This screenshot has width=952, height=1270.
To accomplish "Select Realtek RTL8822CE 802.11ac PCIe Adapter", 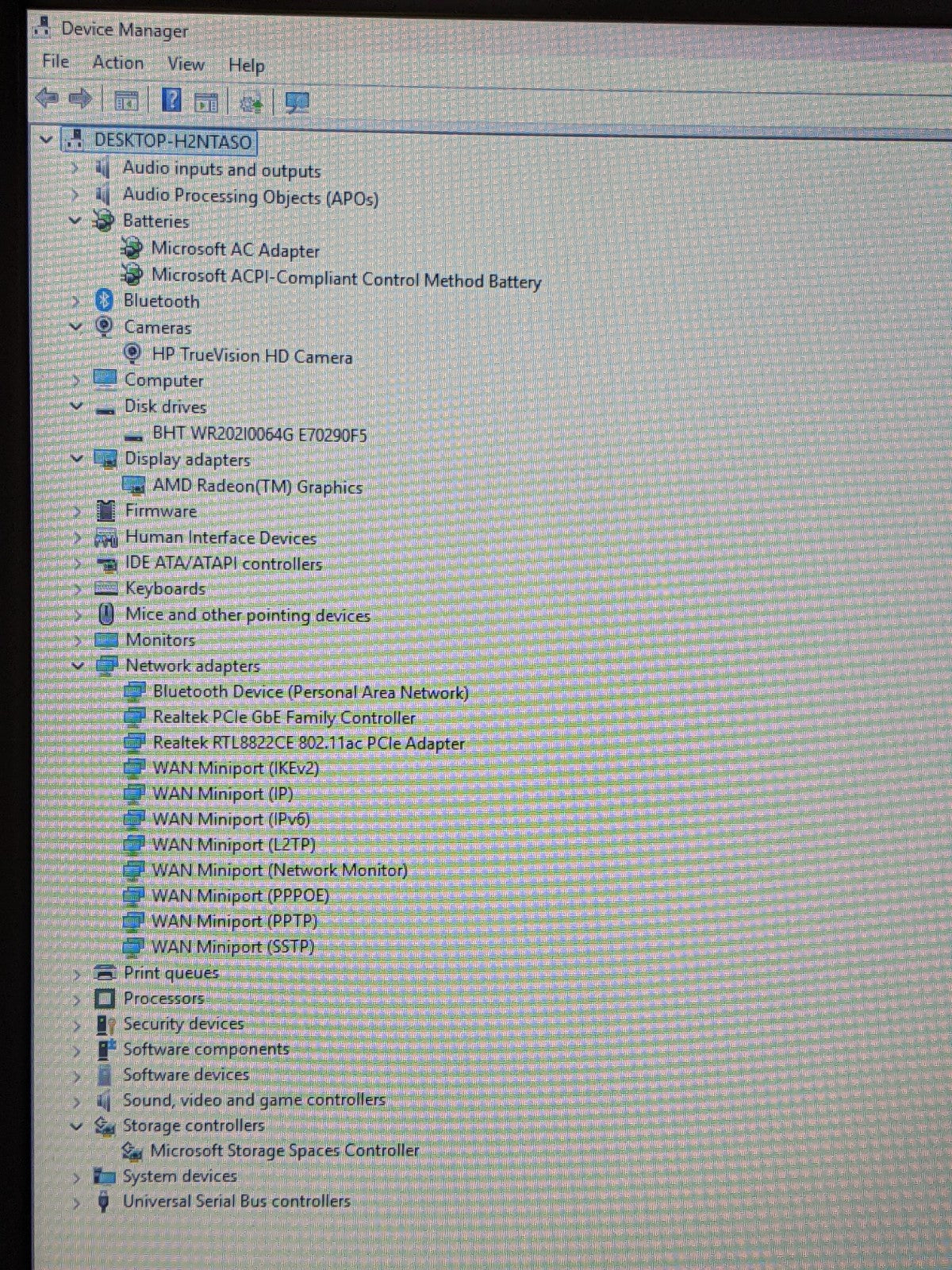I will pos(308,743).
